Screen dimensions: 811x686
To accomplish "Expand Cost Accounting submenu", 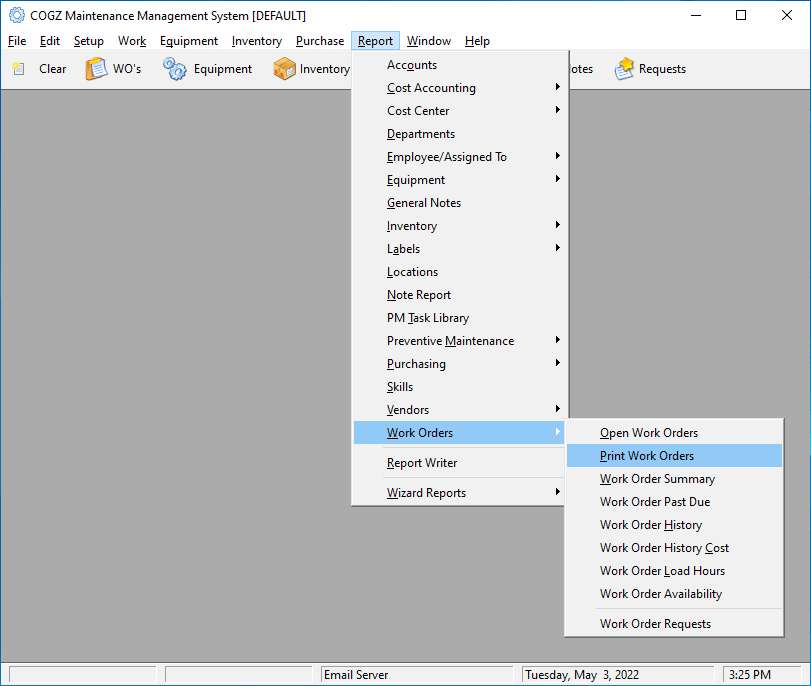I will 460,88.
